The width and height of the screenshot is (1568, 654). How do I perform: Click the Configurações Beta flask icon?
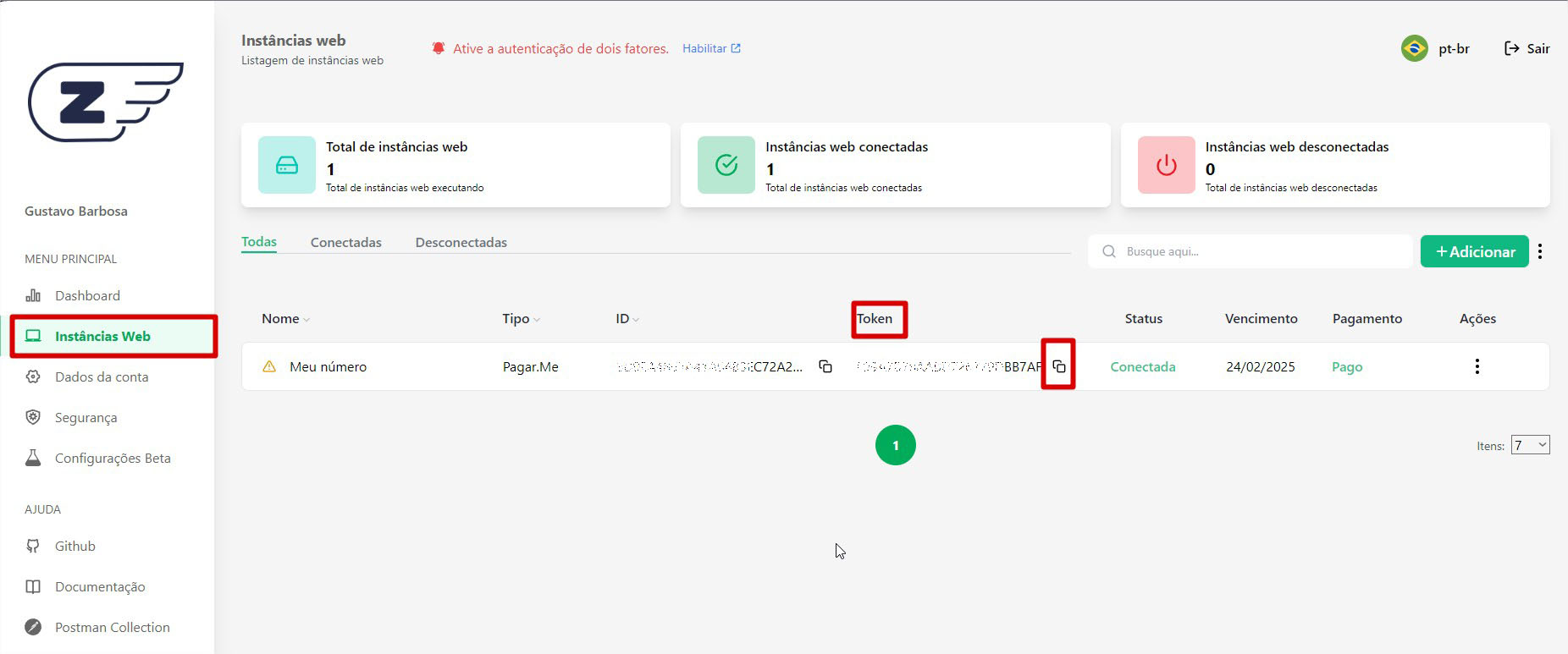[33, 458]
